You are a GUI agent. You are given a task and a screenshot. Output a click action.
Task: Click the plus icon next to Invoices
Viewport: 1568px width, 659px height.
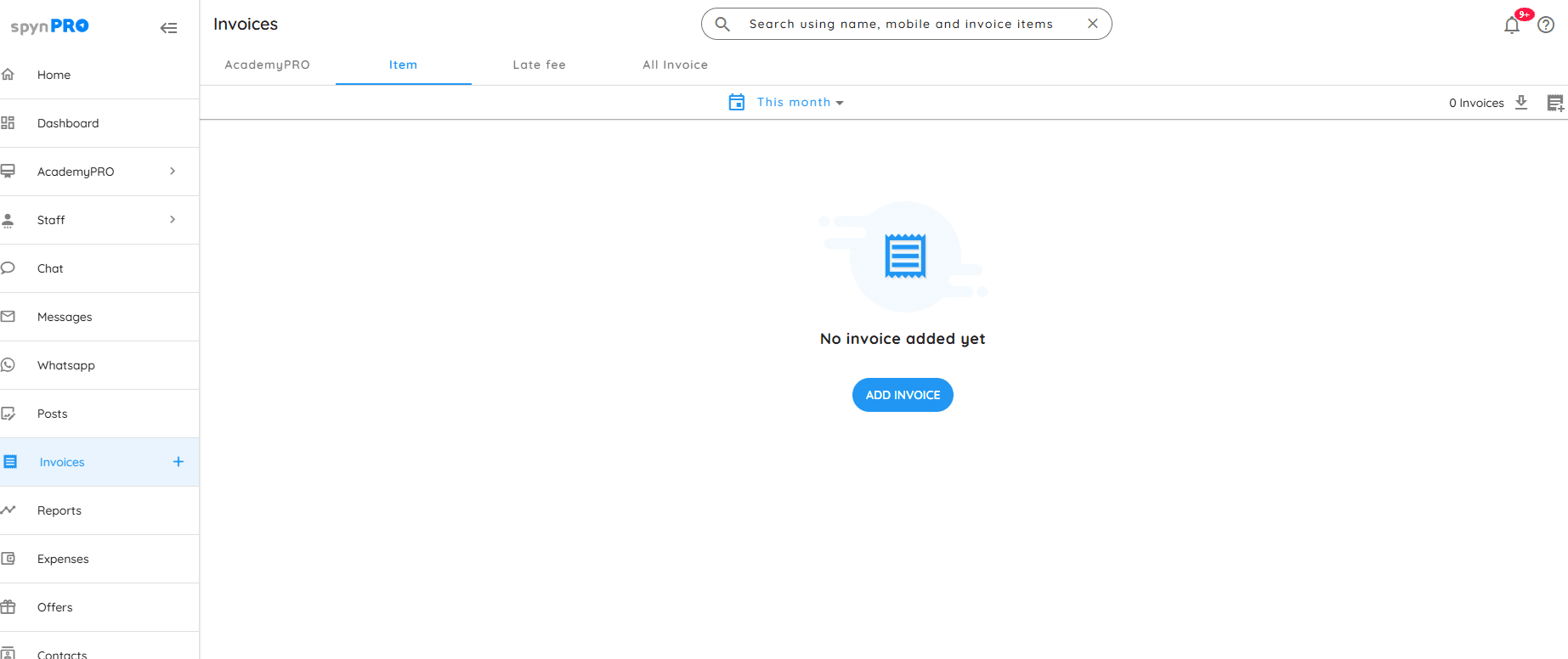[x=178, y=462]
